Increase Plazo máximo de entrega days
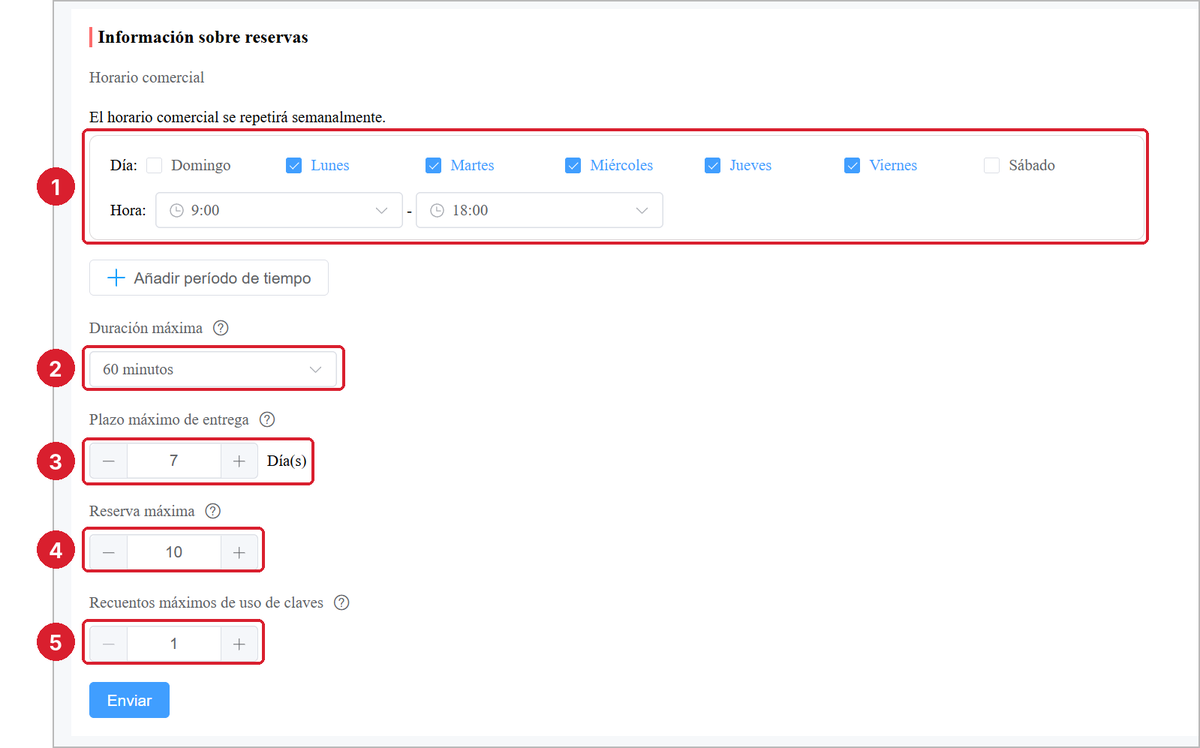 coord(239,462)
